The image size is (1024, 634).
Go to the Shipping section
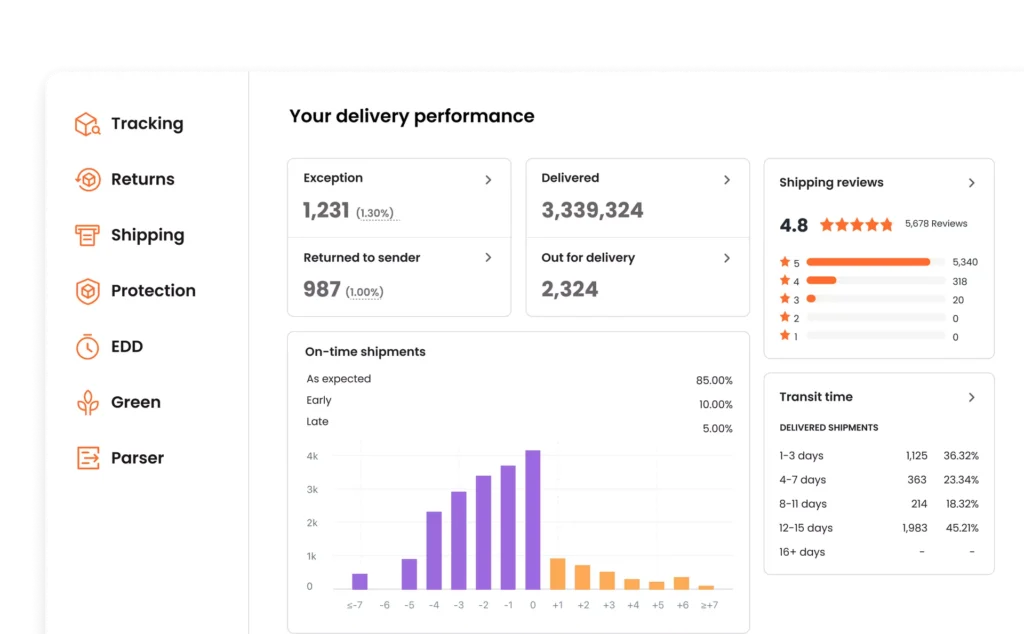click(x=148, y=235)
